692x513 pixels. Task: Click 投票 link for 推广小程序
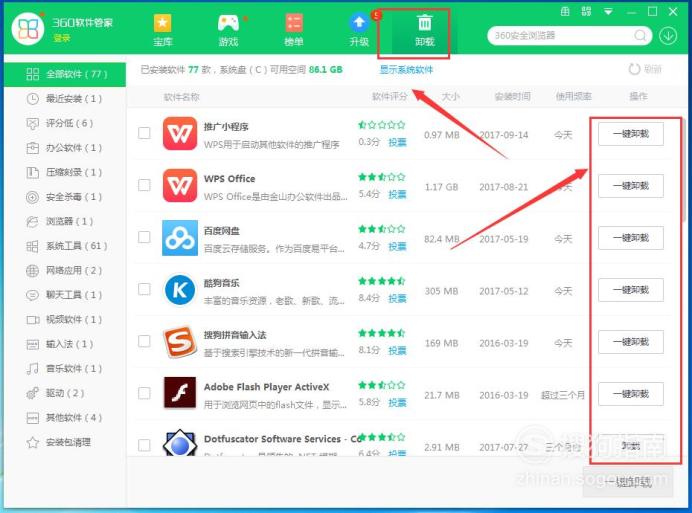397,142
